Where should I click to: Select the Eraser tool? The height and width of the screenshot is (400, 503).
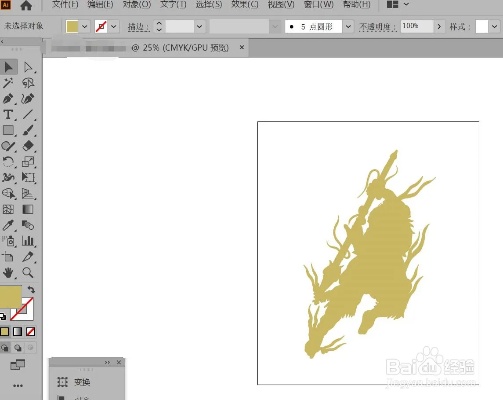[28, 146]
